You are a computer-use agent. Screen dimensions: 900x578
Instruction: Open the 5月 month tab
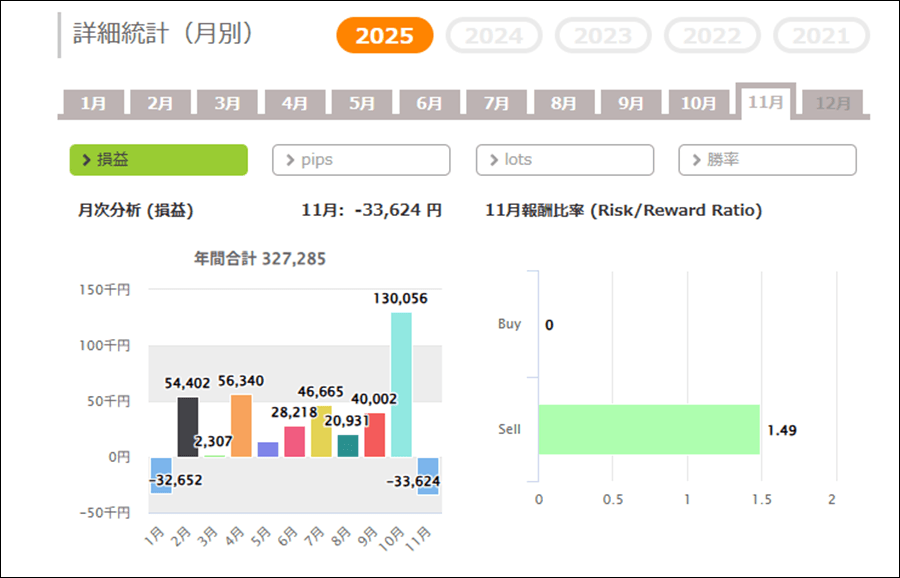tap(362, 103)
